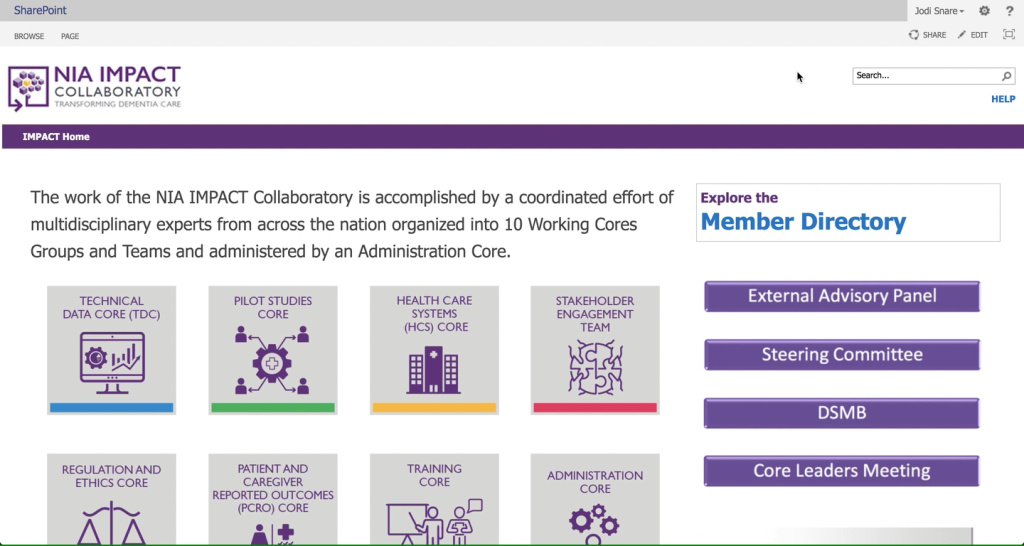This screenshot has width=1024, height=546.
Task: Expand the Jodi Snare user dropdown
Action: click(939, 11)
